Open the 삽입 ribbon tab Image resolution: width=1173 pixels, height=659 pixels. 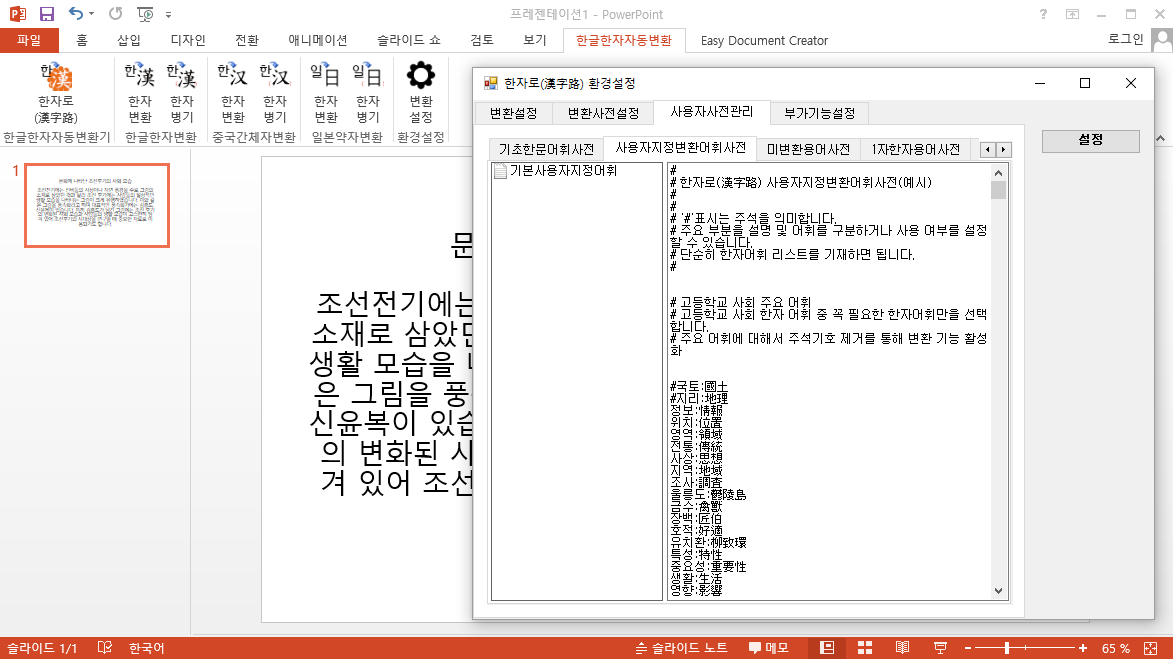coord(129,41)
